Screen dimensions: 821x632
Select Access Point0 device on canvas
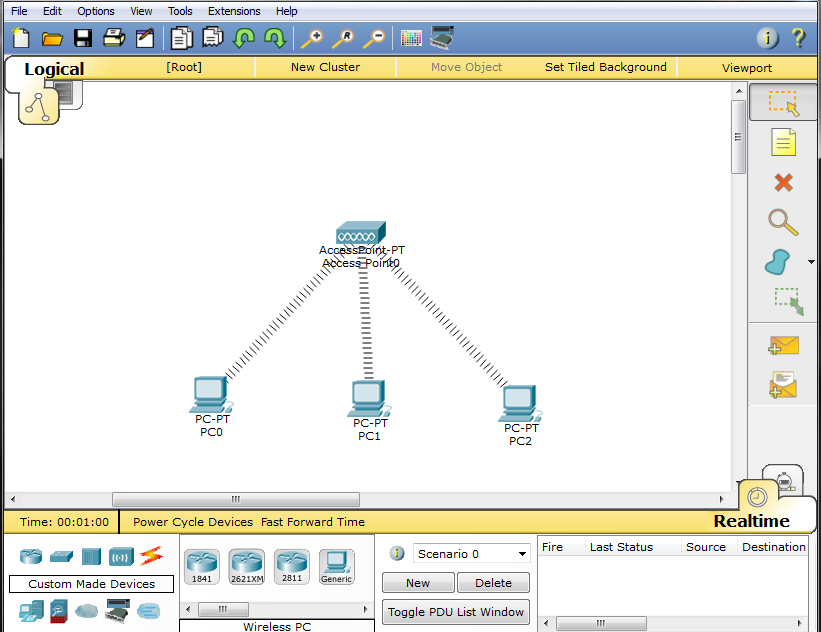tap(361, 234)
